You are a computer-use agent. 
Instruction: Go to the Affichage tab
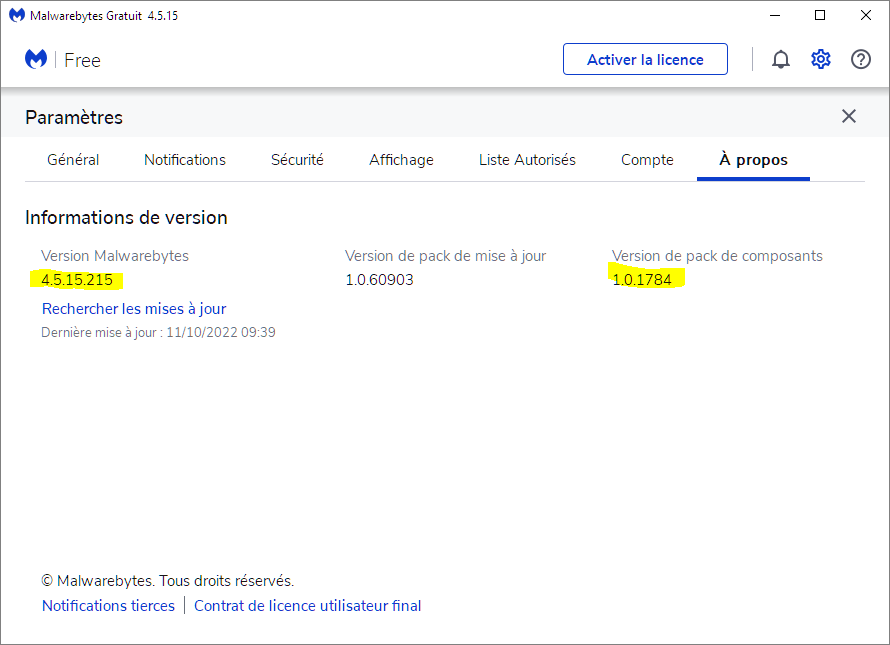[401, 160]
